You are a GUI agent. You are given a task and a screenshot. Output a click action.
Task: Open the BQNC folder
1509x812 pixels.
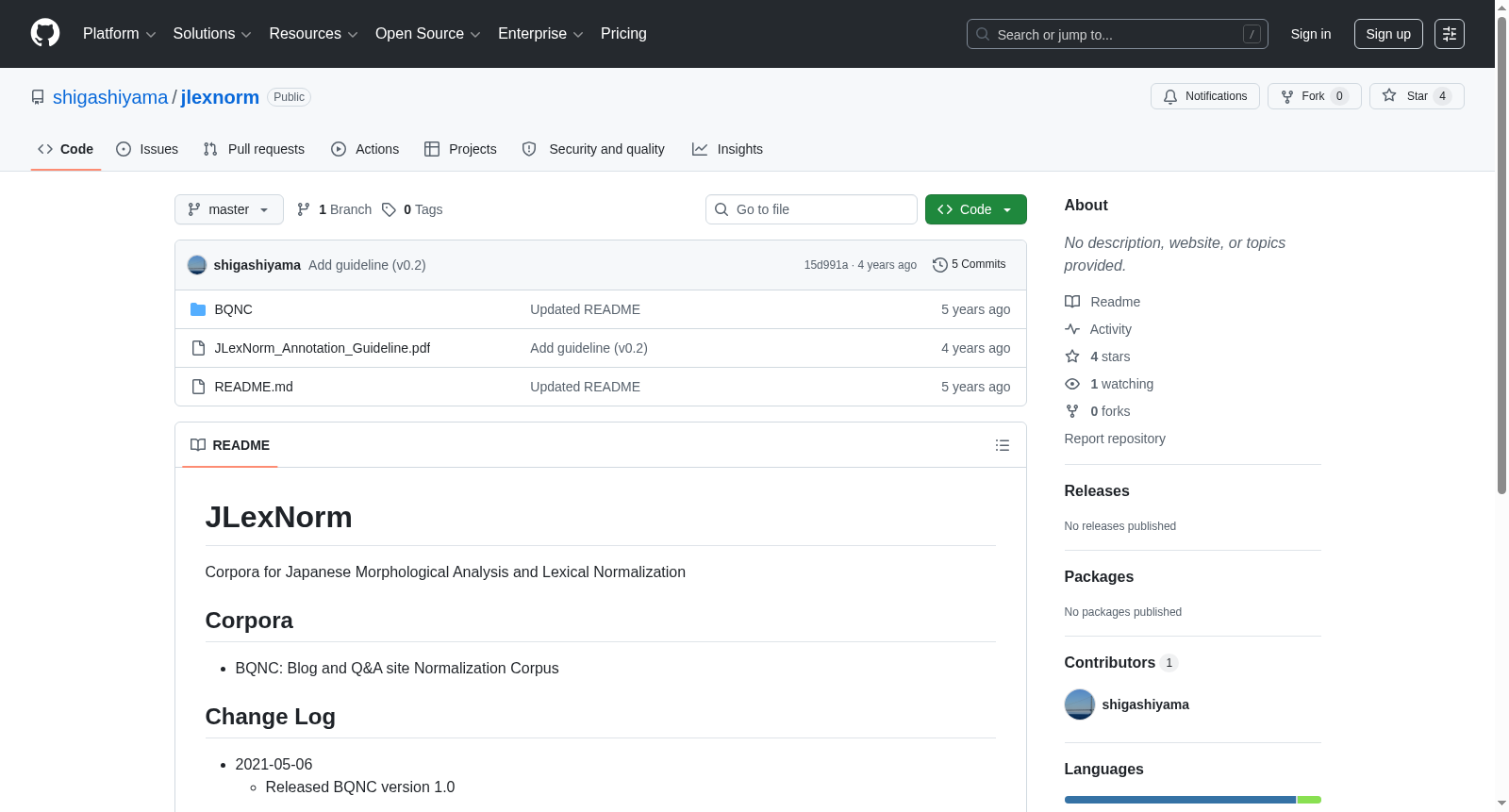233,309
